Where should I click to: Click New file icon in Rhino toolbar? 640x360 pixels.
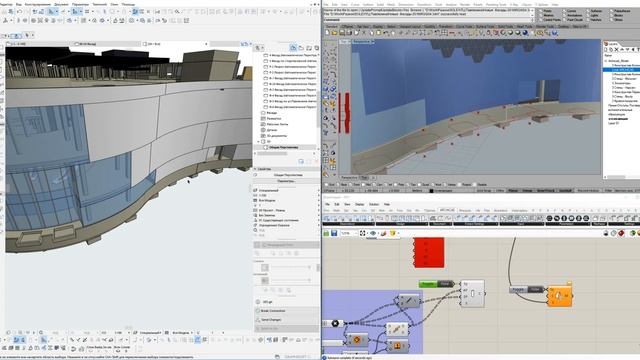pos(327,33)
